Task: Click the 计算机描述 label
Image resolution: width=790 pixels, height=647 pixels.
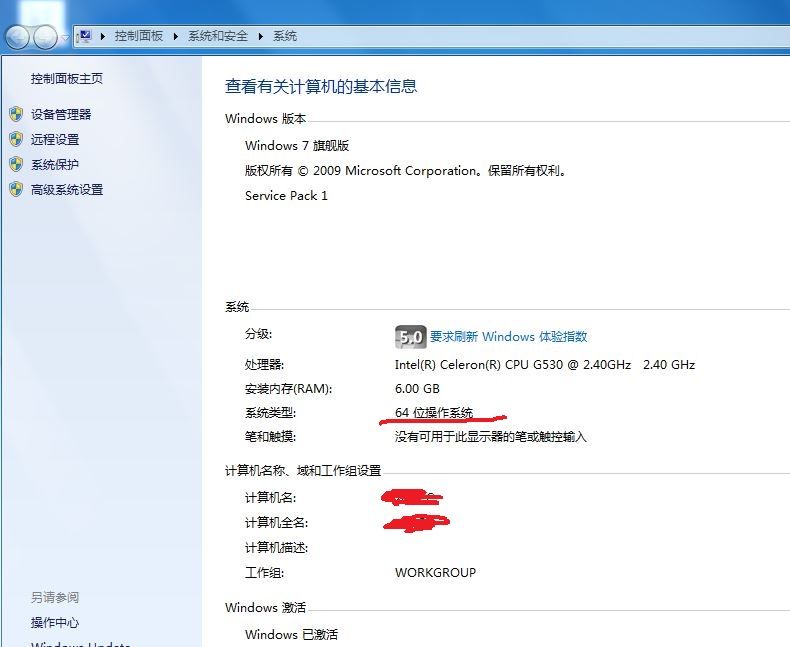Action: (x=276, y=548)
